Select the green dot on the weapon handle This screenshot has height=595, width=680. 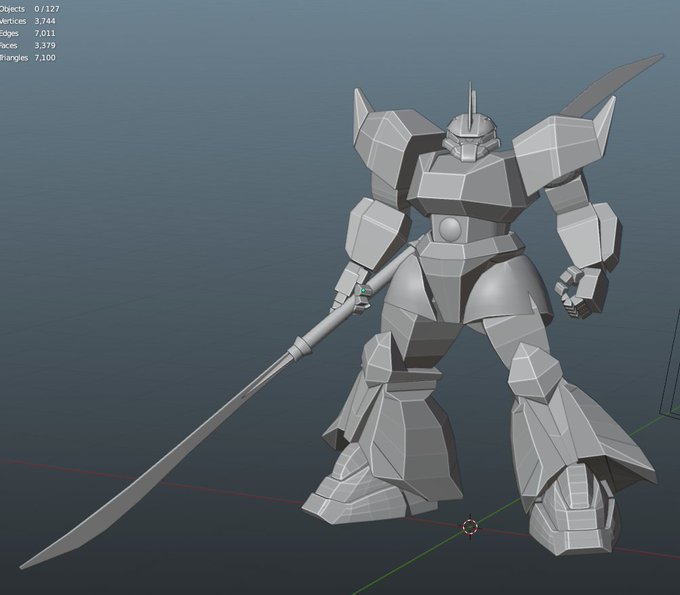click(363, 290)
